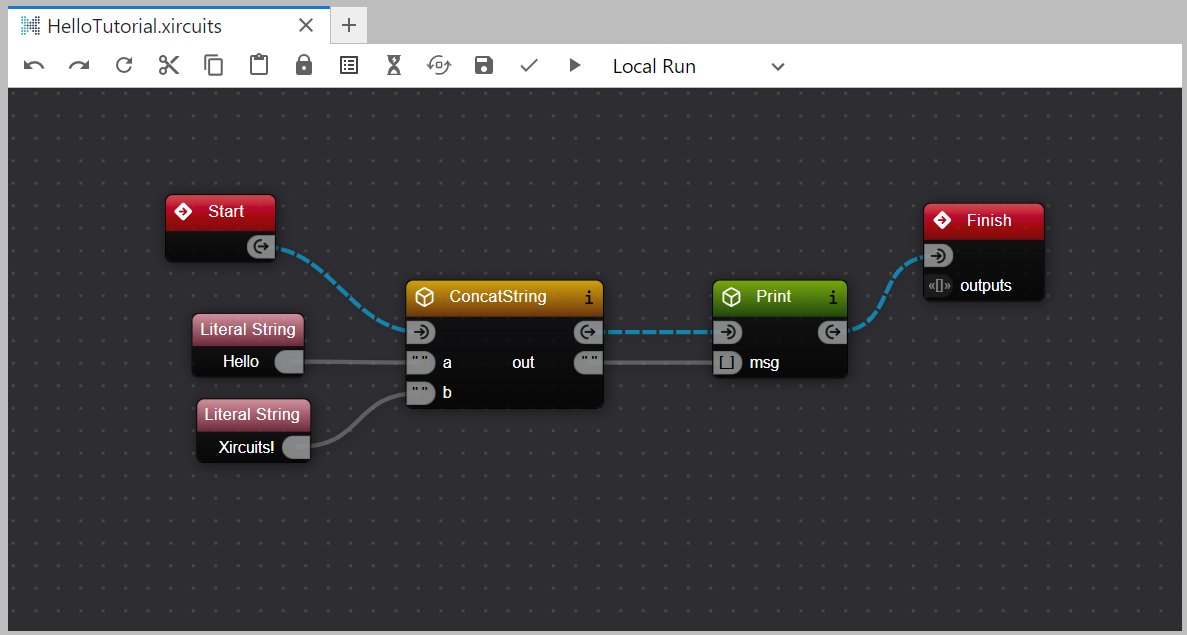The height and width of the screenshot is (635, 1187).
Task: Paste nodes with the clipboard icon
Action: pyautogui.click(x=259, y=65)
